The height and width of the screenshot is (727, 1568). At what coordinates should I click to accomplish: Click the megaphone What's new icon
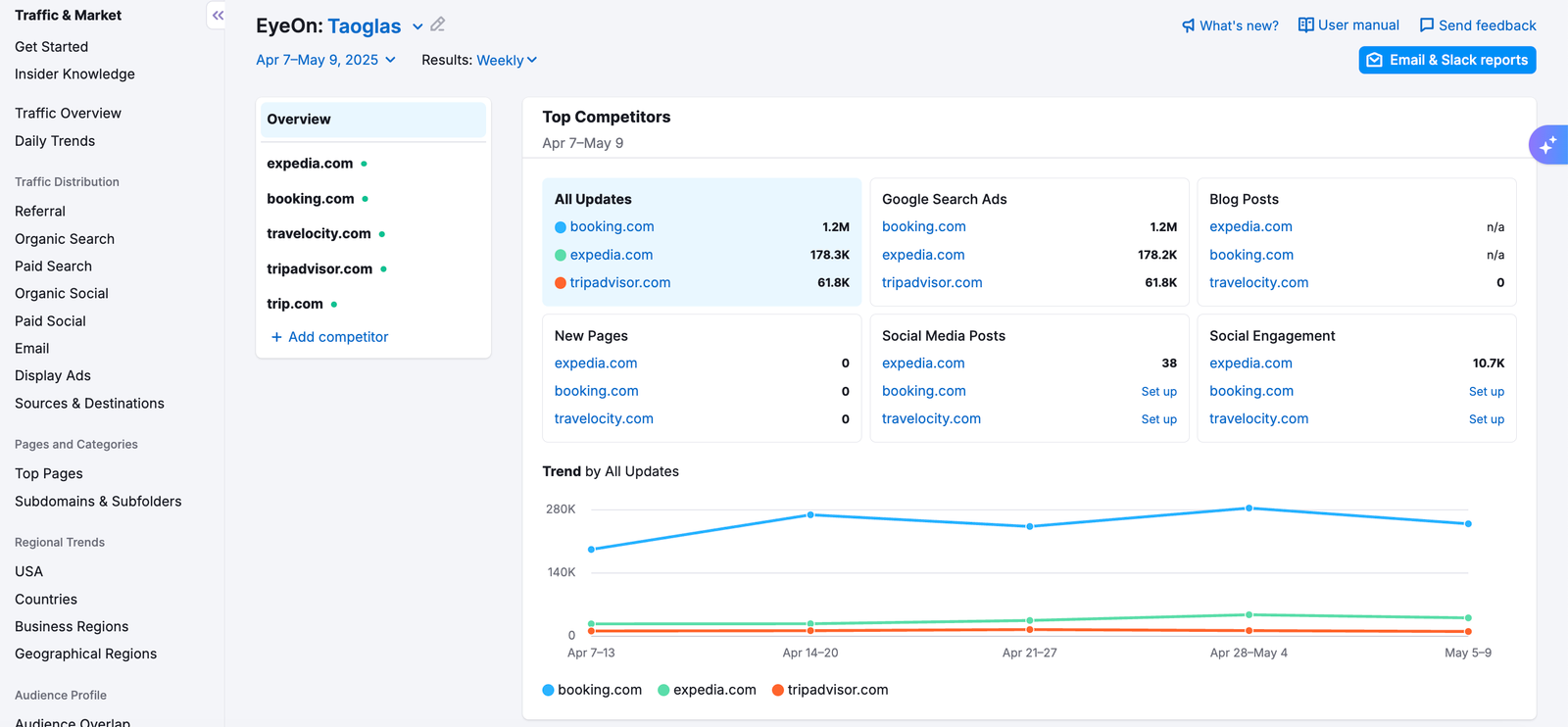tap(1188, 25)
